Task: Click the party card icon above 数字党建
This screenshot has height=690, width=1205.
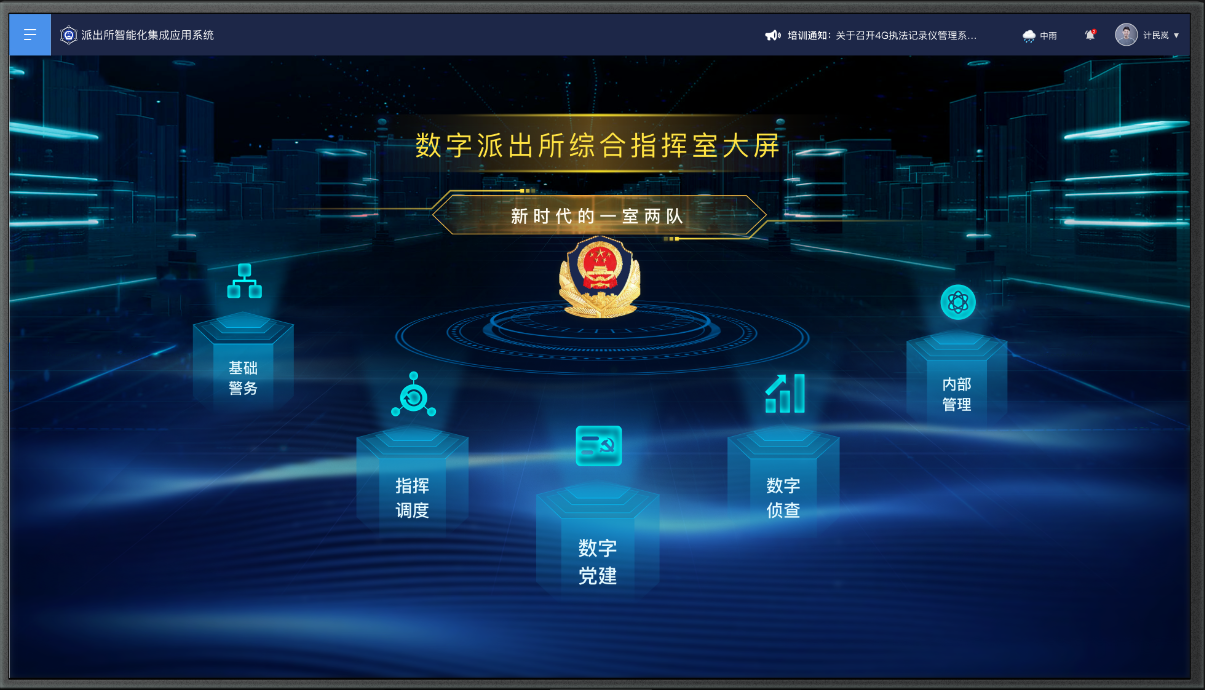Action: (599, 446)
